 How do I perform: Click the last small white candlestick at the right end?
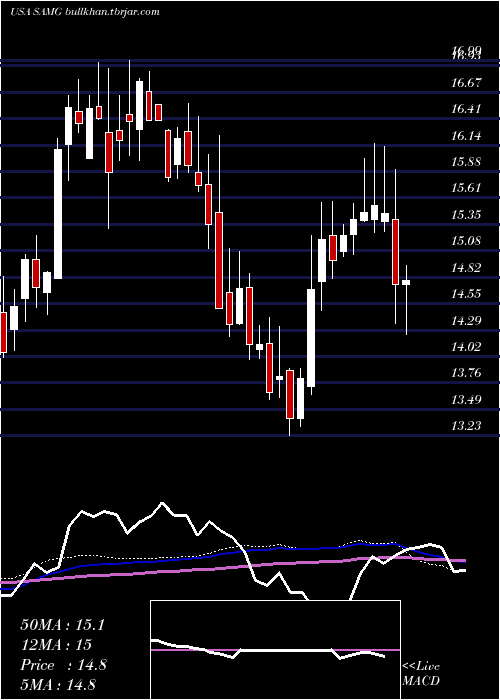[406, 282]
